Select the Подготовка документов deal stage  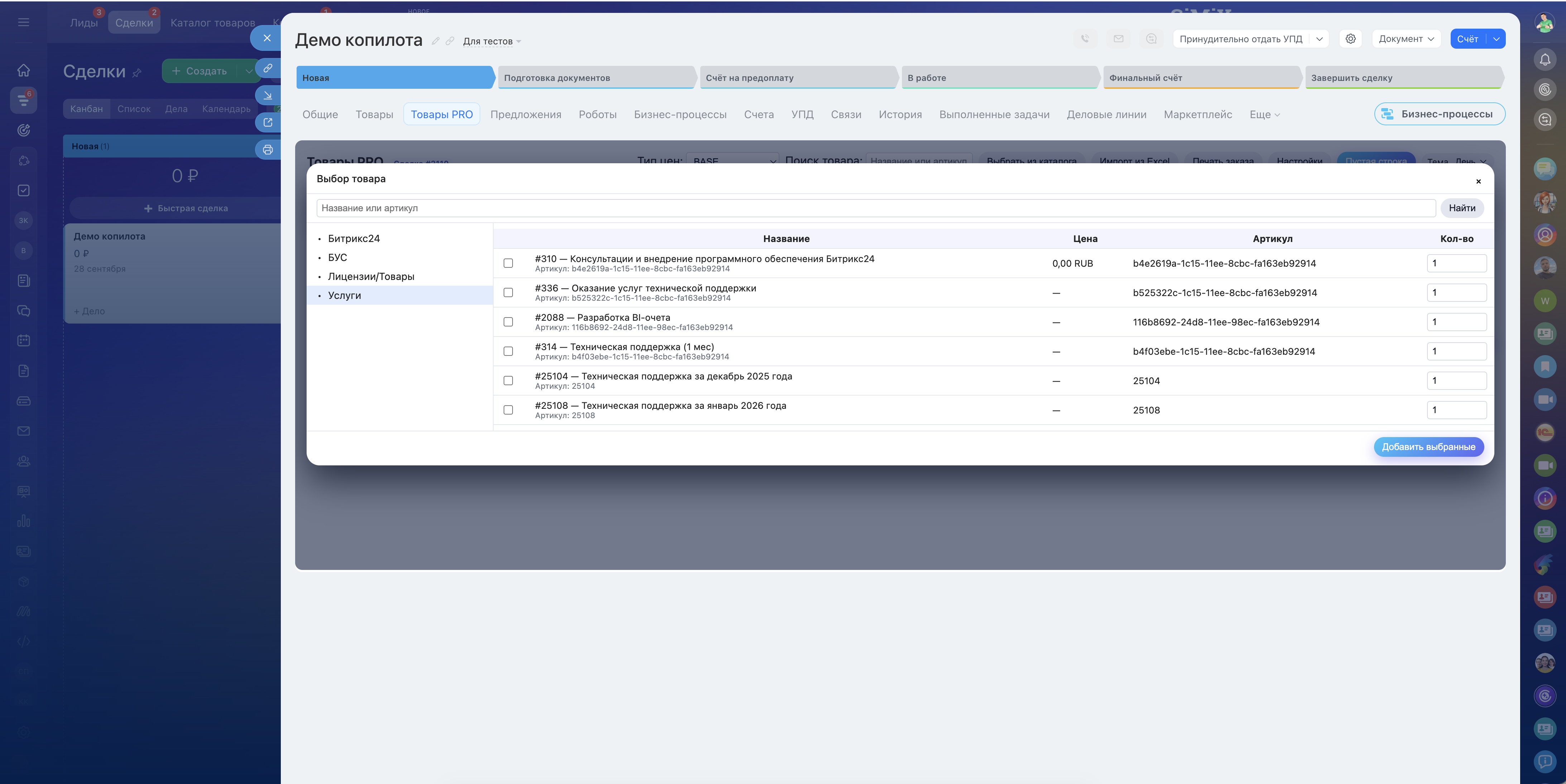[596, 78]
